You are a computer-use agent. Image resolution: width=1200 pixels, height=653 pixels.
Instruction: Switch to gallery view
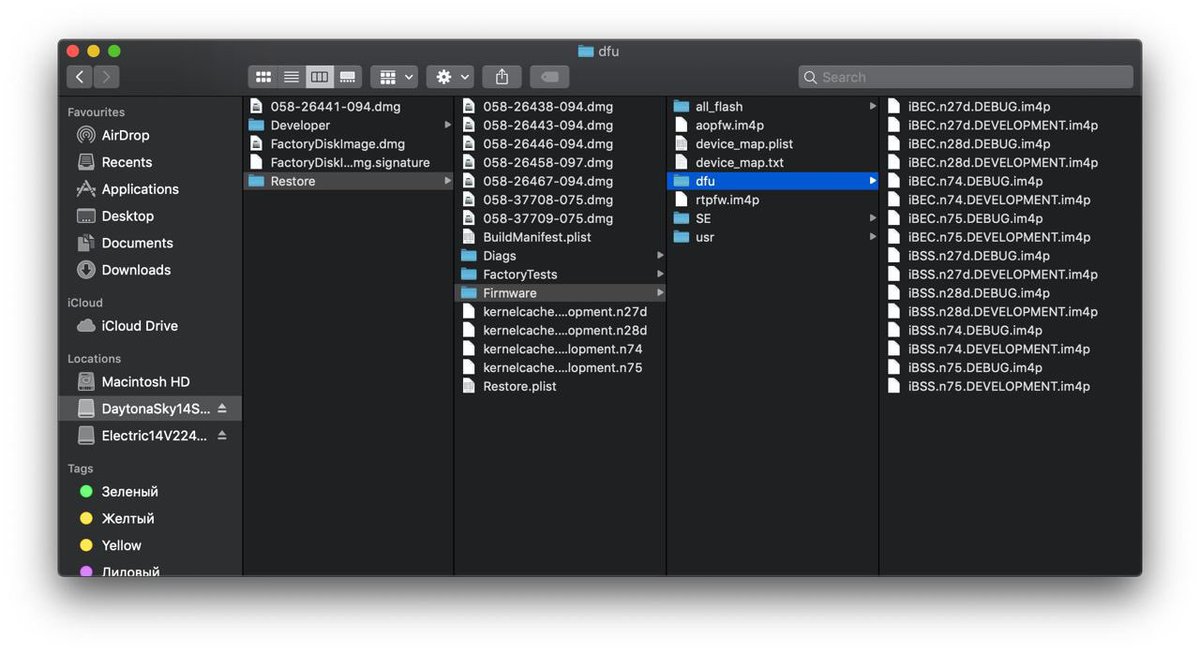point(347,77)
